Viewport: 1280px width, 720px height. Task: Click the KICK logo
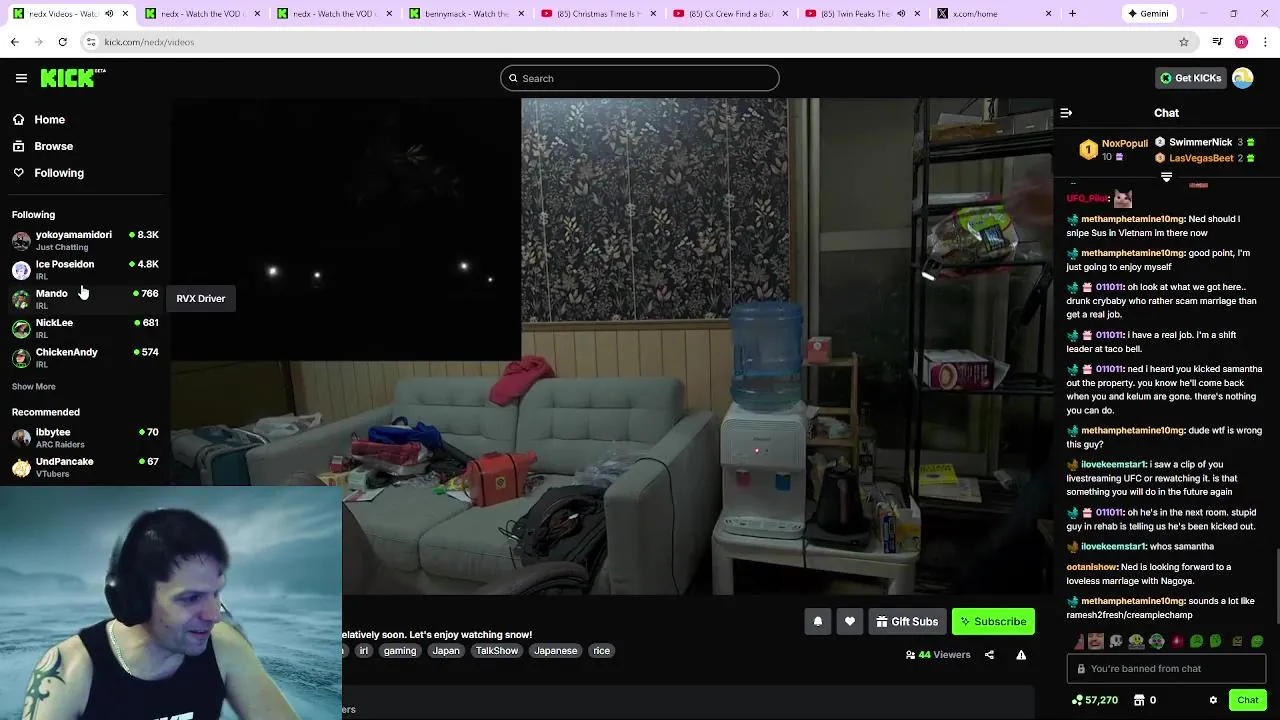tap(73, 78)
